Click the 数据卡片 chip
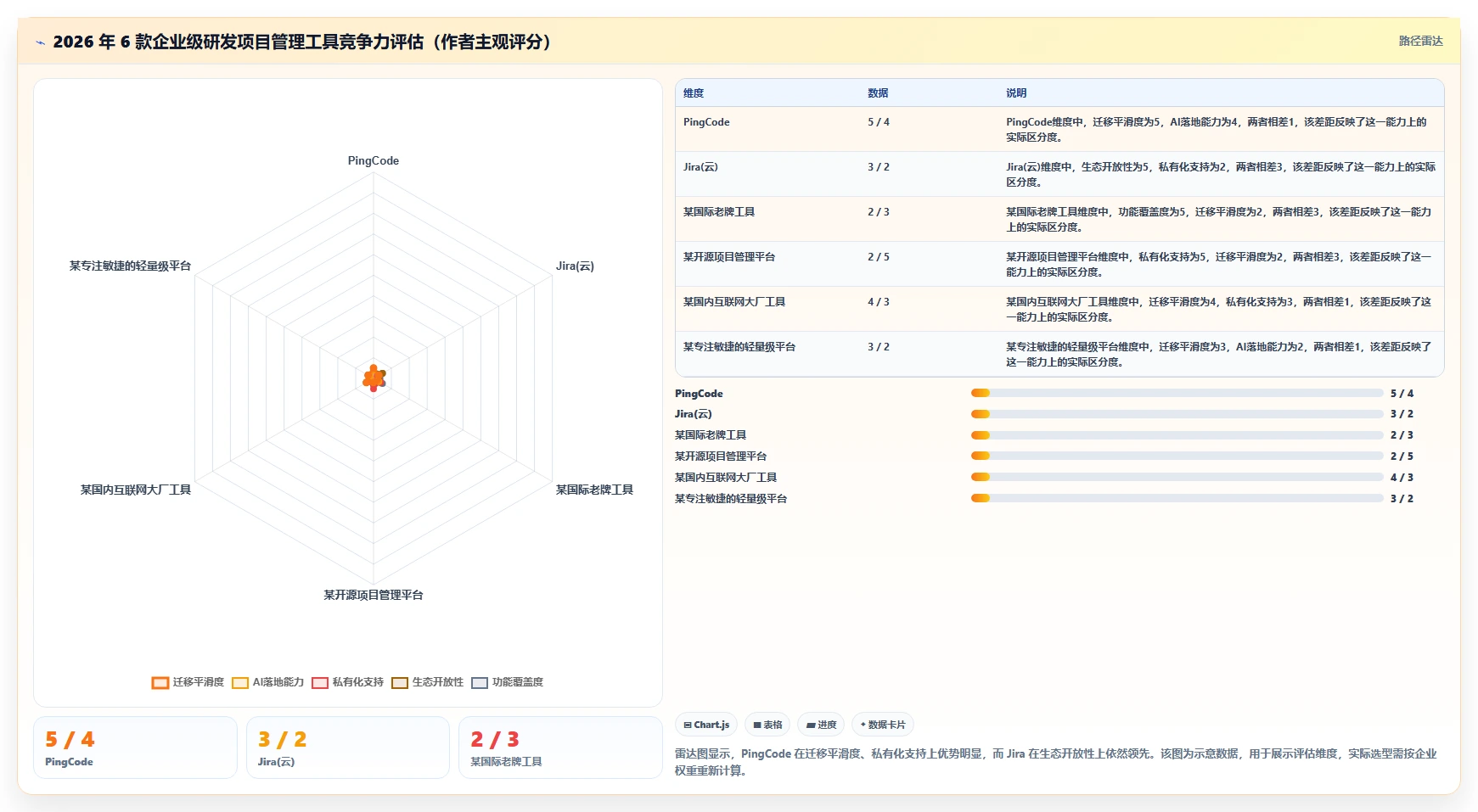The image size is (1478, 812). coord(883,725)
